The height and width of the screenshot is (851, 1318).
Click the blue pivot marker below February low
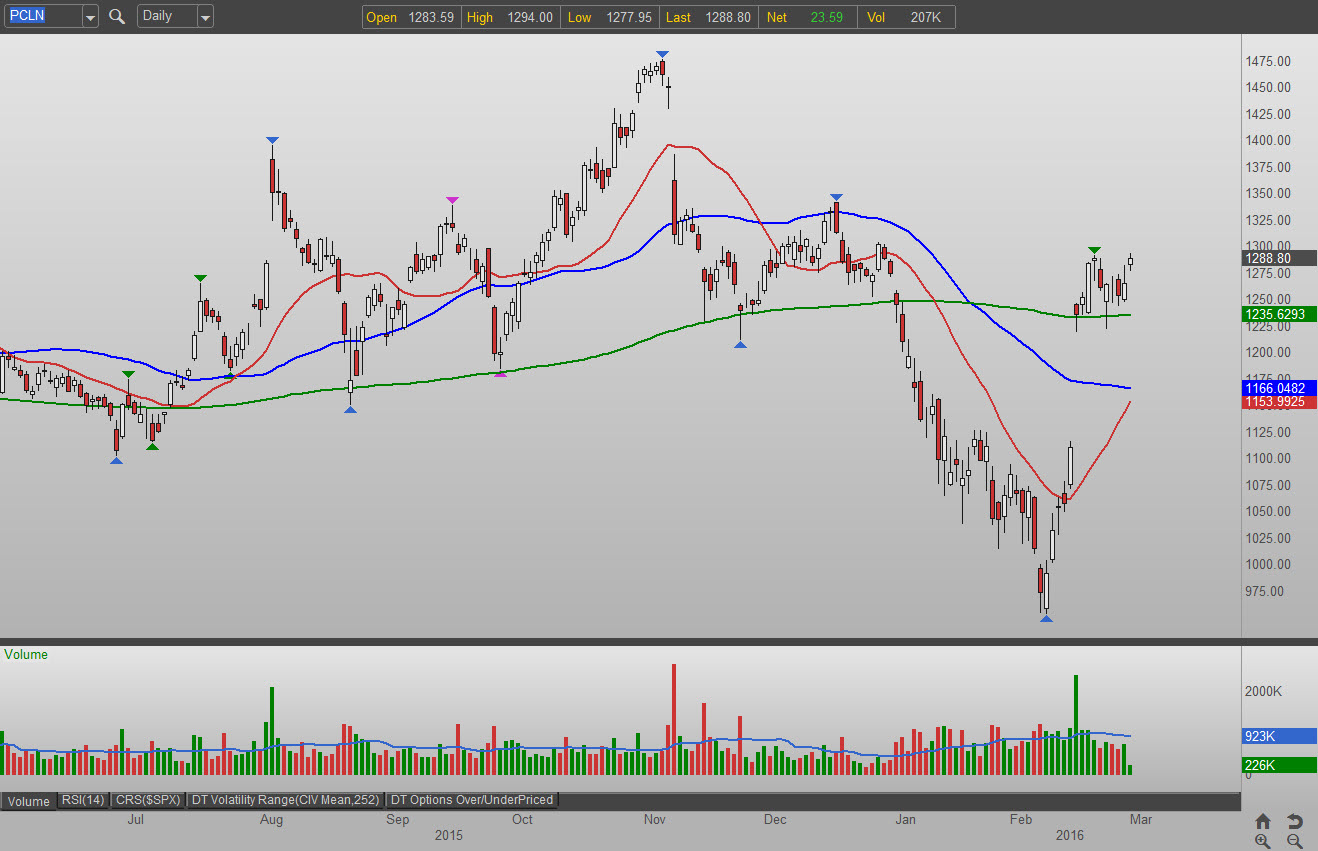[1046, 619]
